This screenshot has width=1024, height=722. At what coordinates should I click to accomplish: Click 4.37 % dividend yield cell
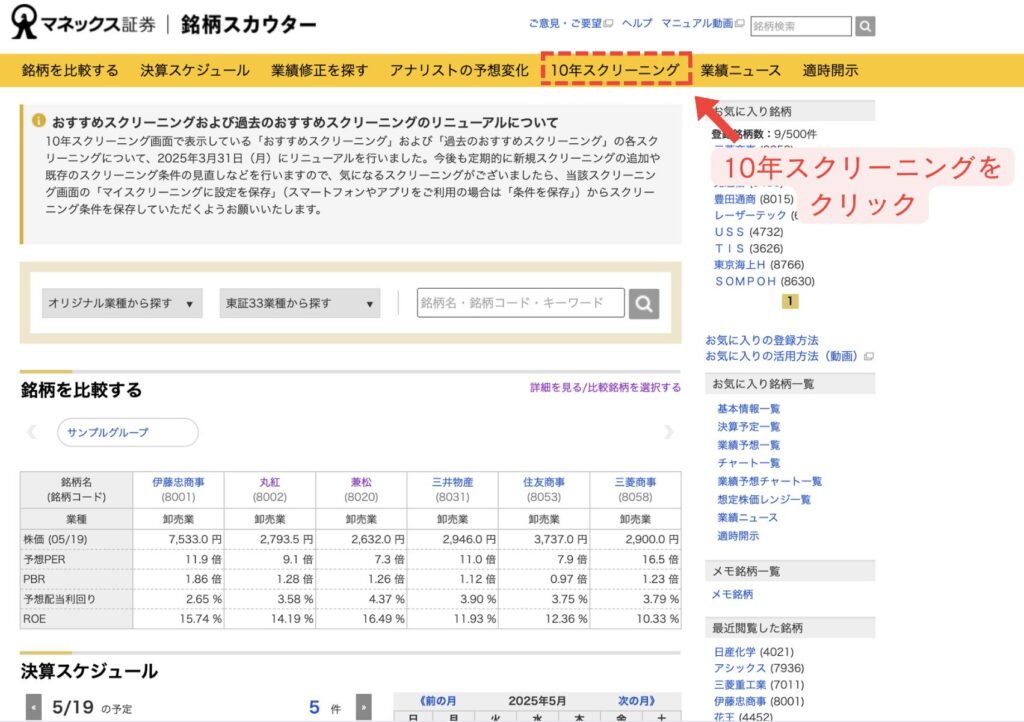361,599
